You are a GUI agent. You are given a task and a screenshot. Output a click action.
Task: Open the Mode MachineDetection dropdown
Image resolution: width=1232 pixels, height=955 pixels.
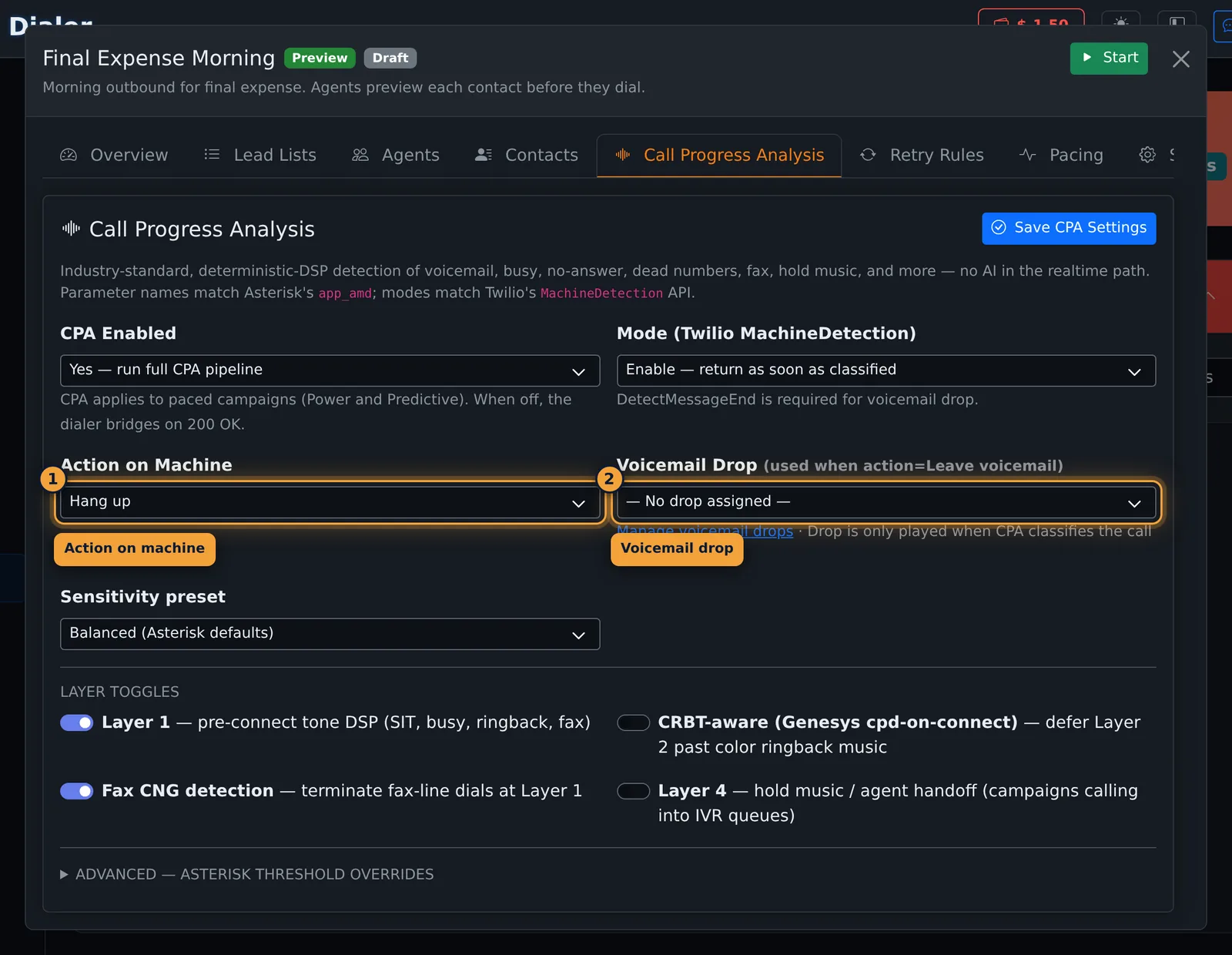pyautogui.click(x=885, y=370)
